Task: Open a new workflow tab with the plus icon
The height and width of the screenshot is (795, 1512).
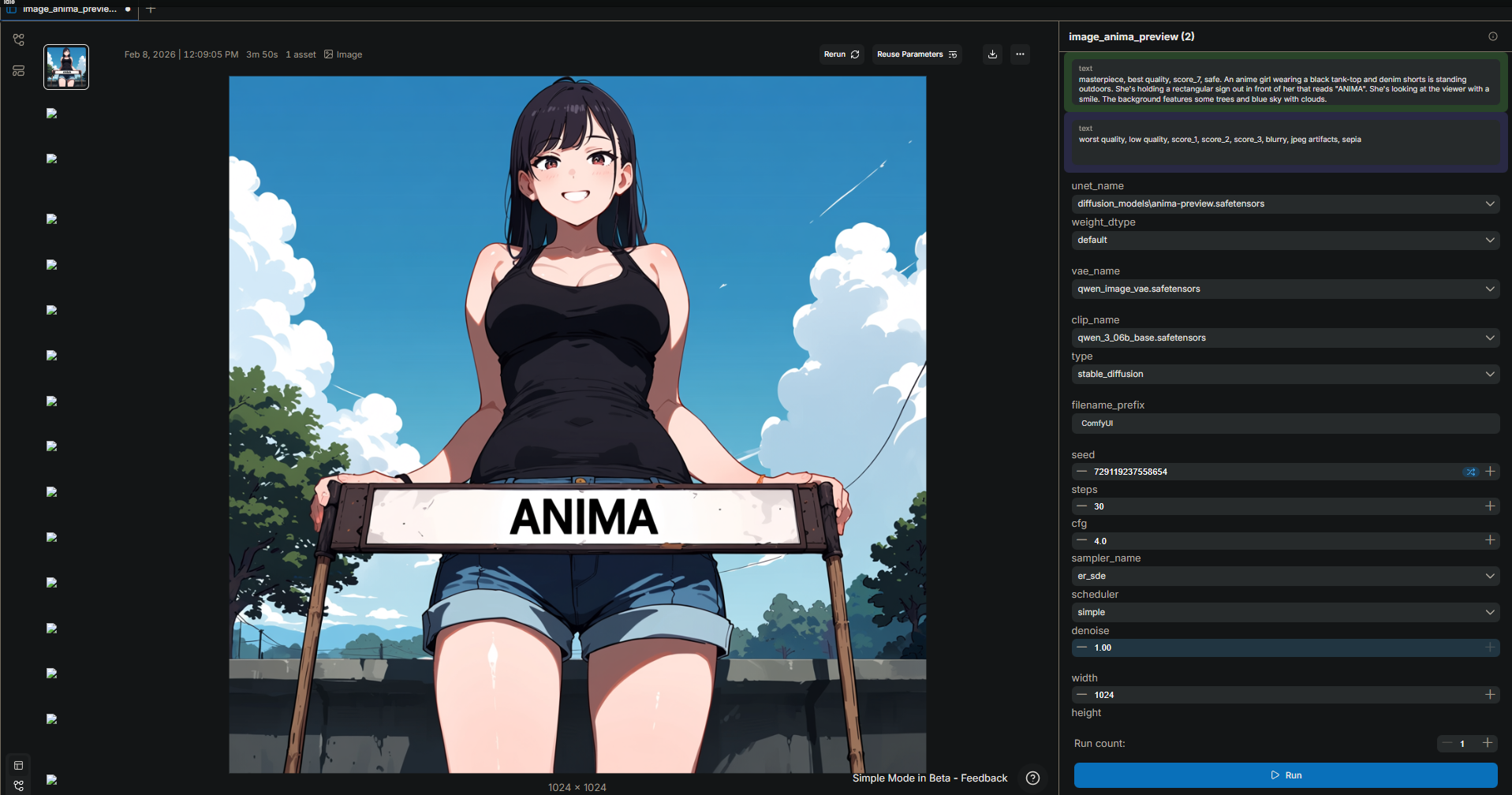Action: pyautogui.click(x=151, y=9)
